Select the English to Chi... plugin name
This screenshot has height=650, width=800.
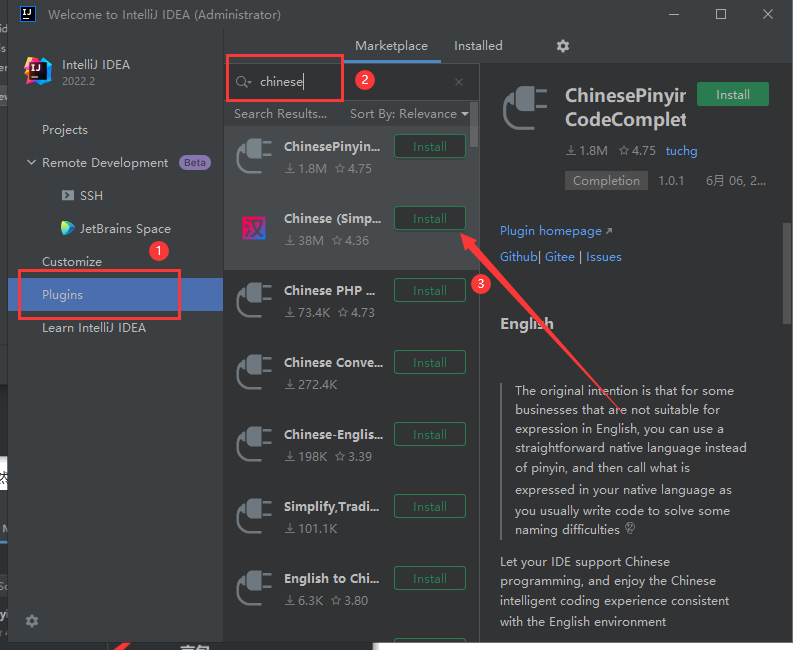click(x=332, y=578)
